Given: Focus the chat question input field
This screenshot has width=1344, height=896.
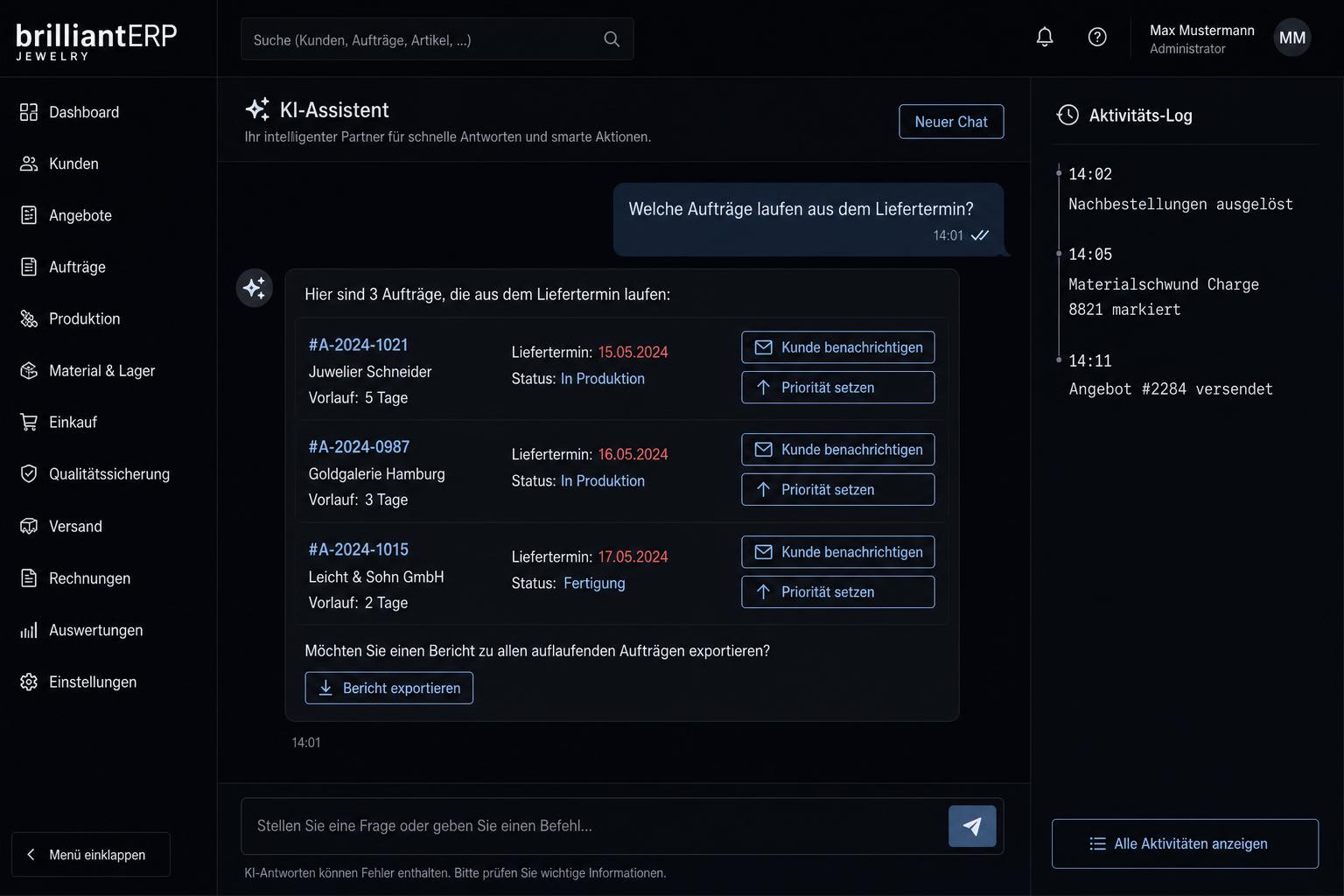Looking at the screenshot, I should 595,826.
